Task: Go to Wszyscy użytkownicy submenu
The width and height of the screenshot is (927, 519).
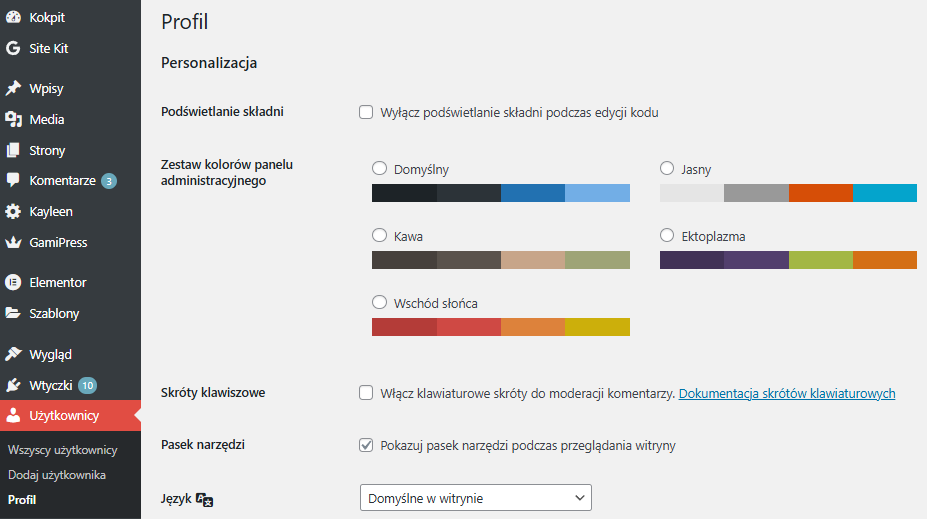Action: 62,450
